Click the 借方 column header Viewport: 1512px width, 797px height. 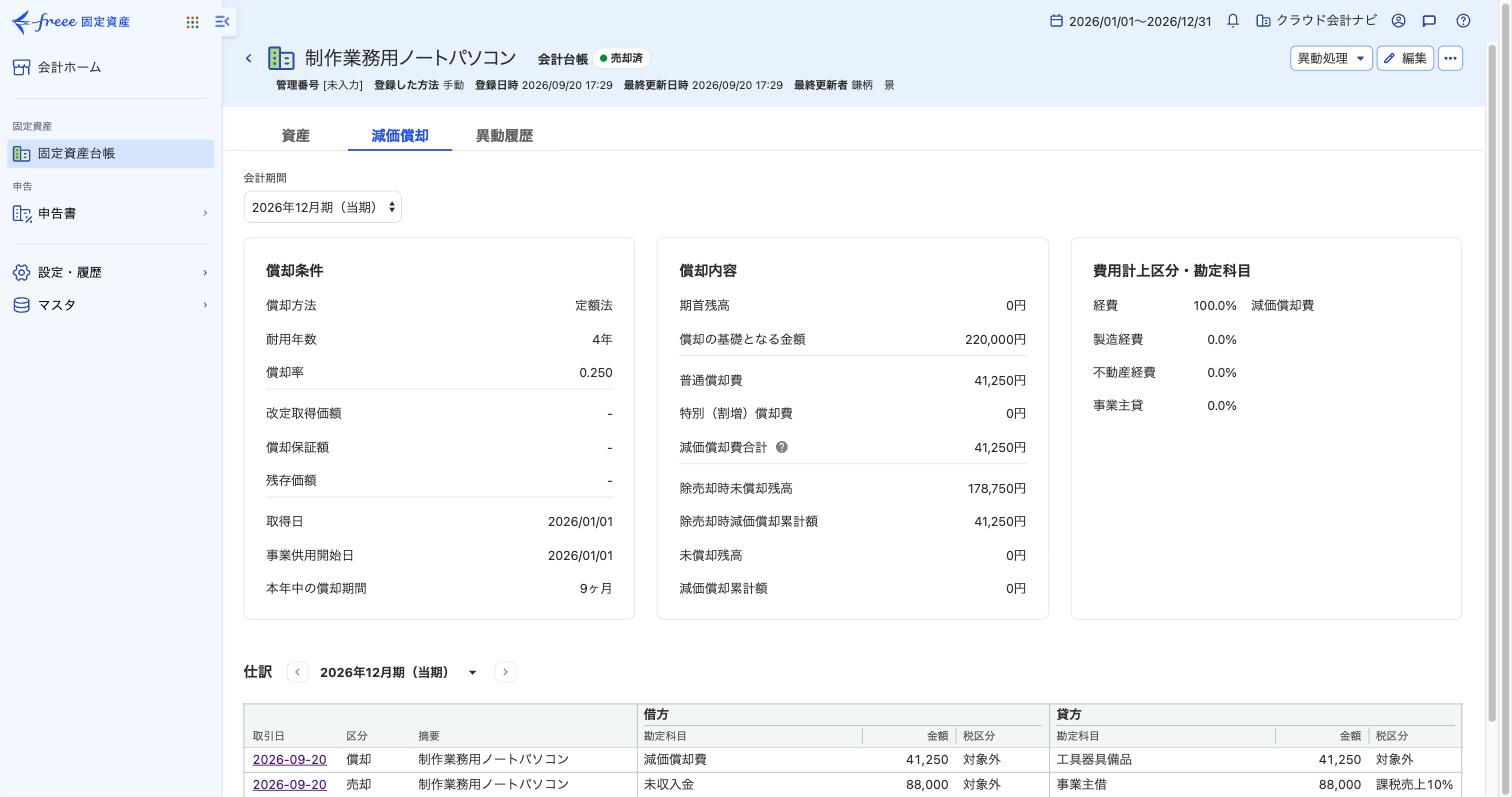(656, 714)
